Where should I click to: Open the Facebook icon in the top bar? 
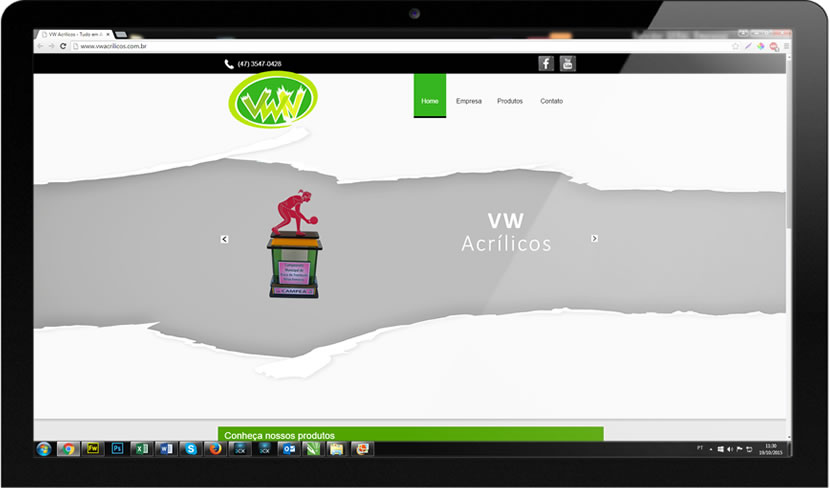click(x=546, y=64)
